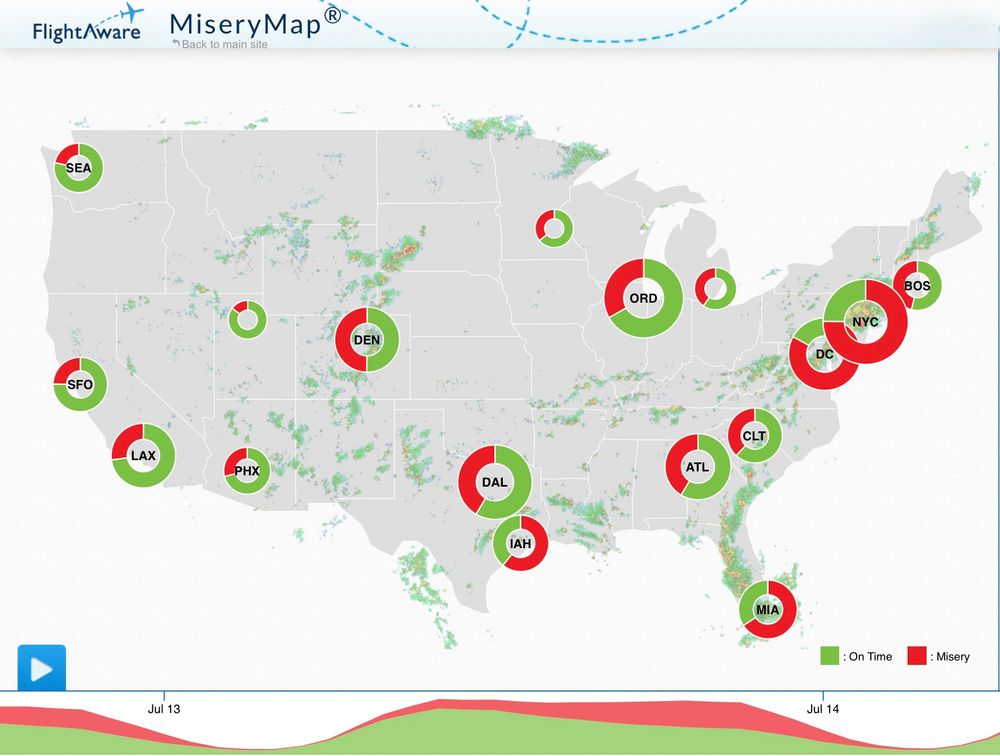Click the ATL misery ring

pyautogui.click(x=696, y=466)
